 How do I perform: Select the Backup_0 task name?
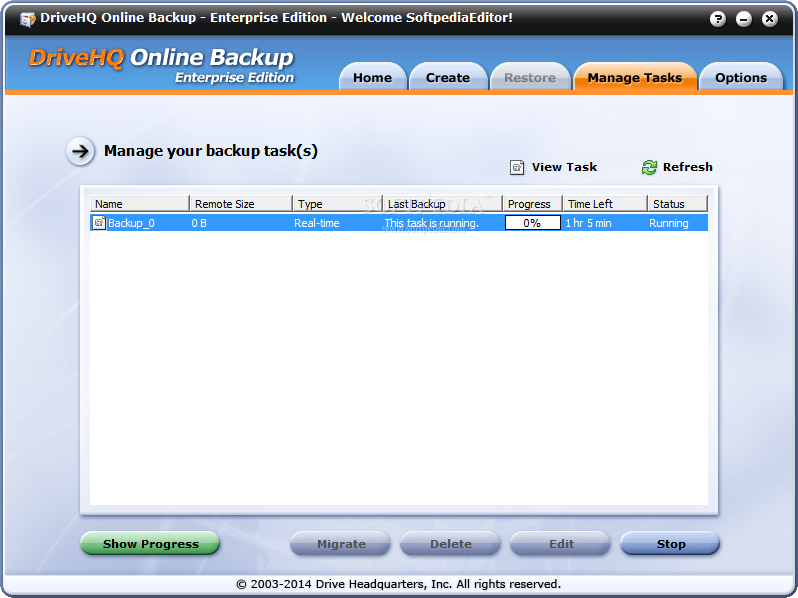click(x=131, y=223)
